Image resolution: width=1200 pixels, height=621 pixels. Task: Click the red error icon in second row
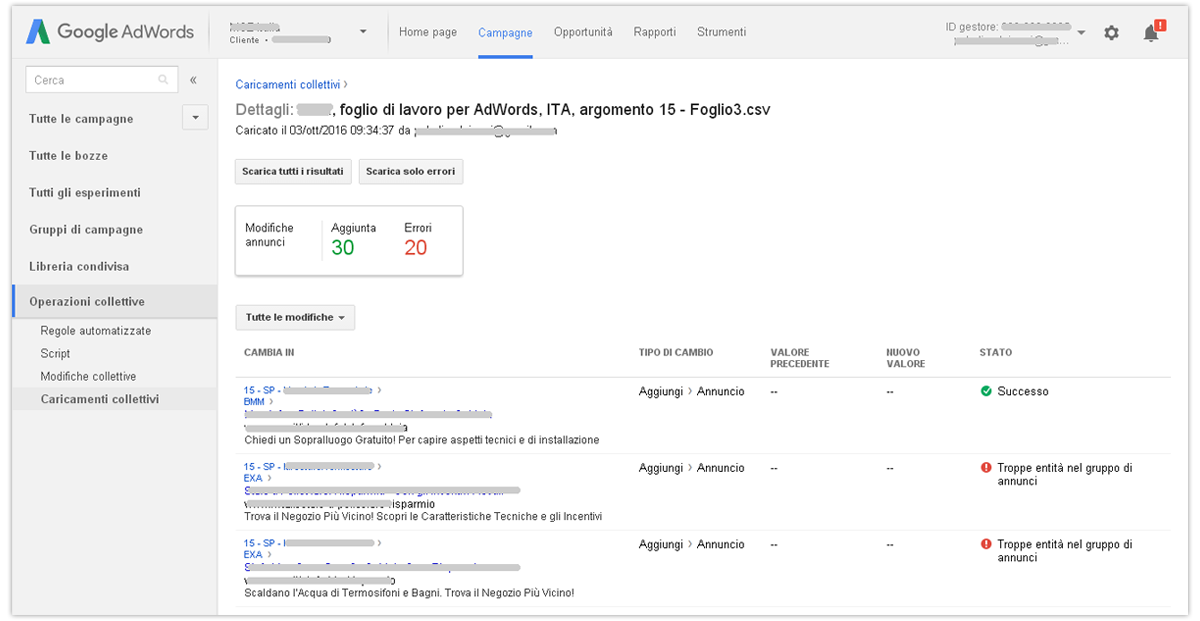pos(986,467)
